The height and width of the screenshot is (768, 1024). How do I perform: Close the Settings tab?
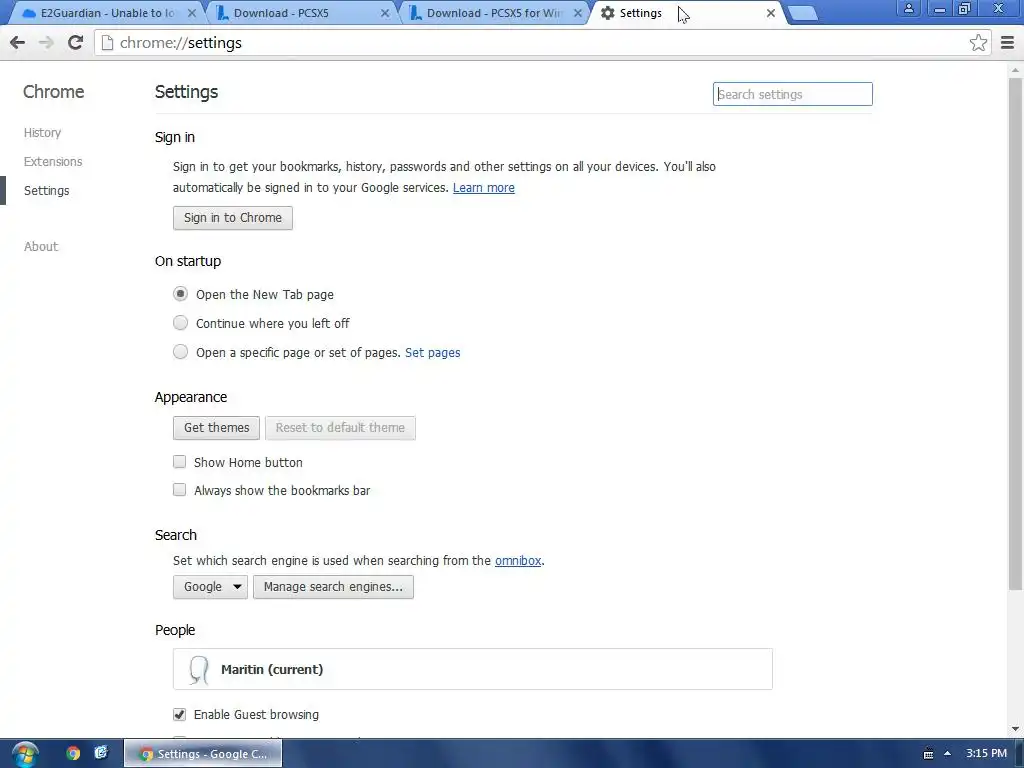click(x=771, y=13)
